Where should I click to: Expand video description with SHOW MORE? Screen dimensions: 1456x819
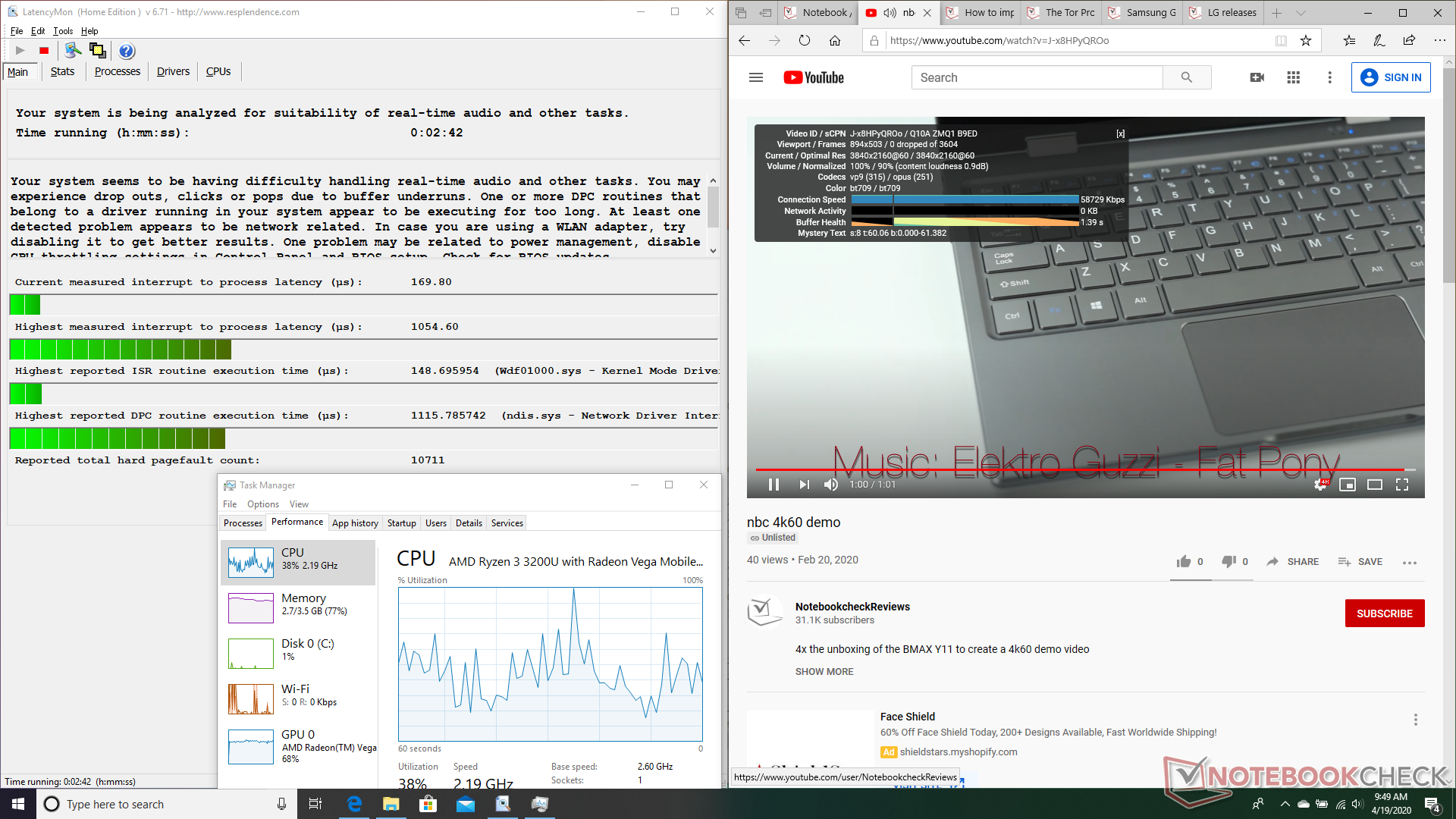click(x=824, y=672)
